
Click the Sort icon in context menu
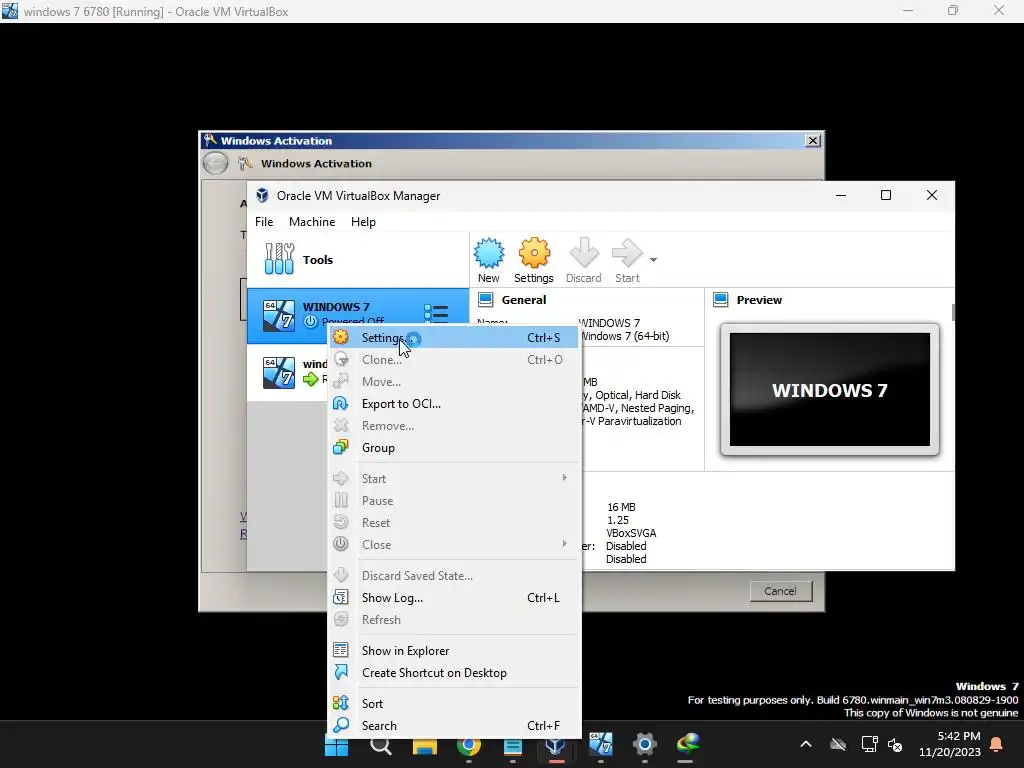point(341,703)
